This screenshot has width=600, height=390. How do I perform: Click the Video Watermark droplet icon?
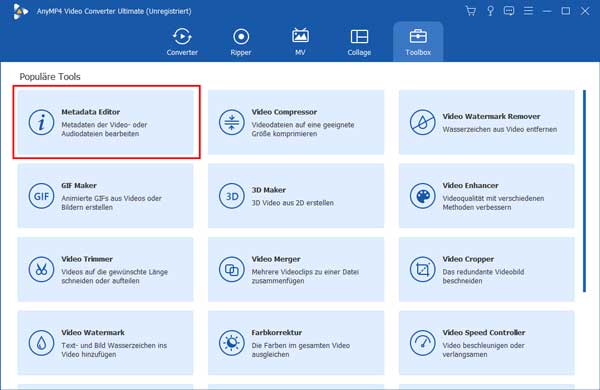41,343
